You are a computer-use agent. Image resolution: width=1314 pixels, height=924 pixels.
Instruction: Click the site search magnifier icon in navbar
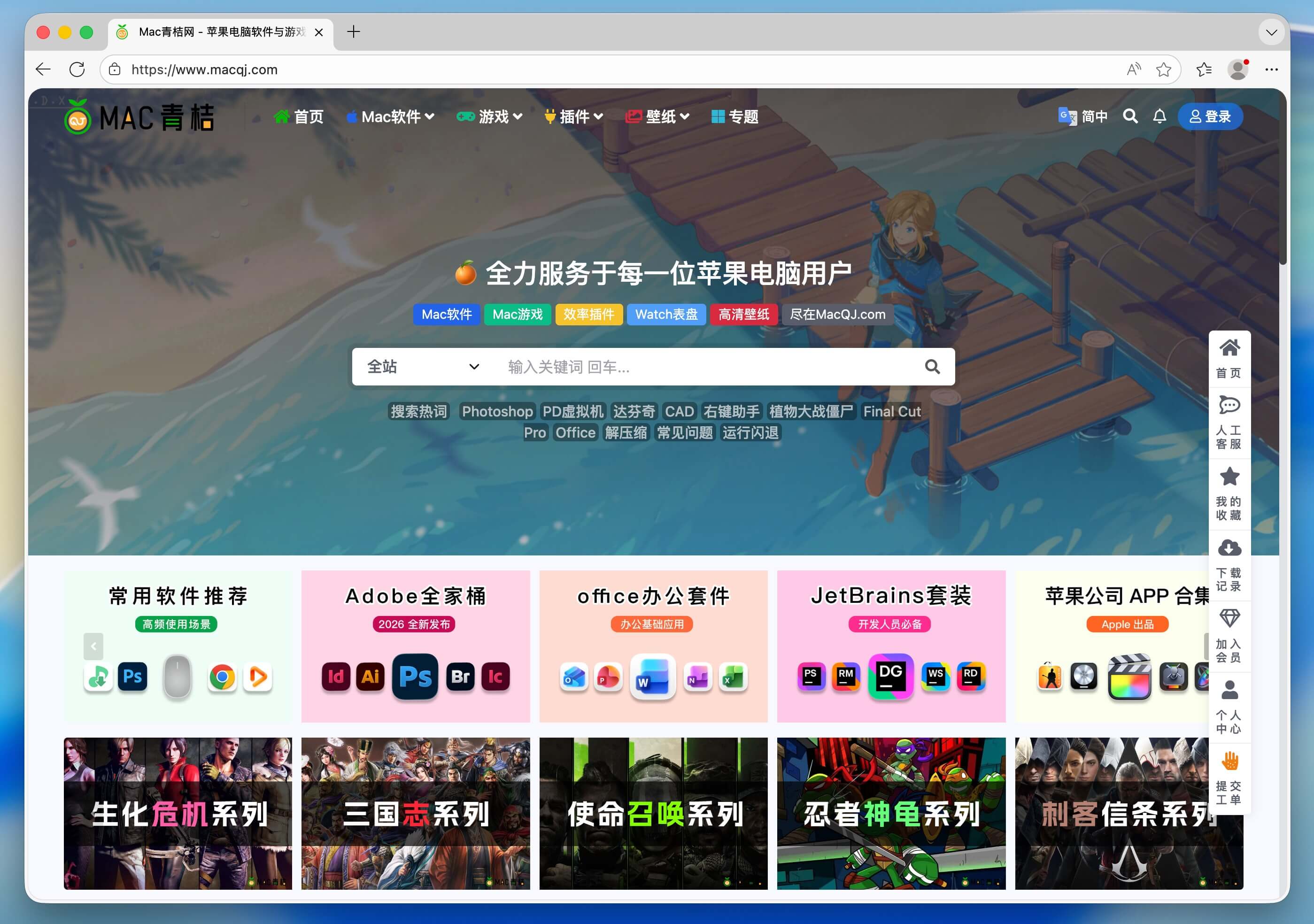tap(1130, 117)
